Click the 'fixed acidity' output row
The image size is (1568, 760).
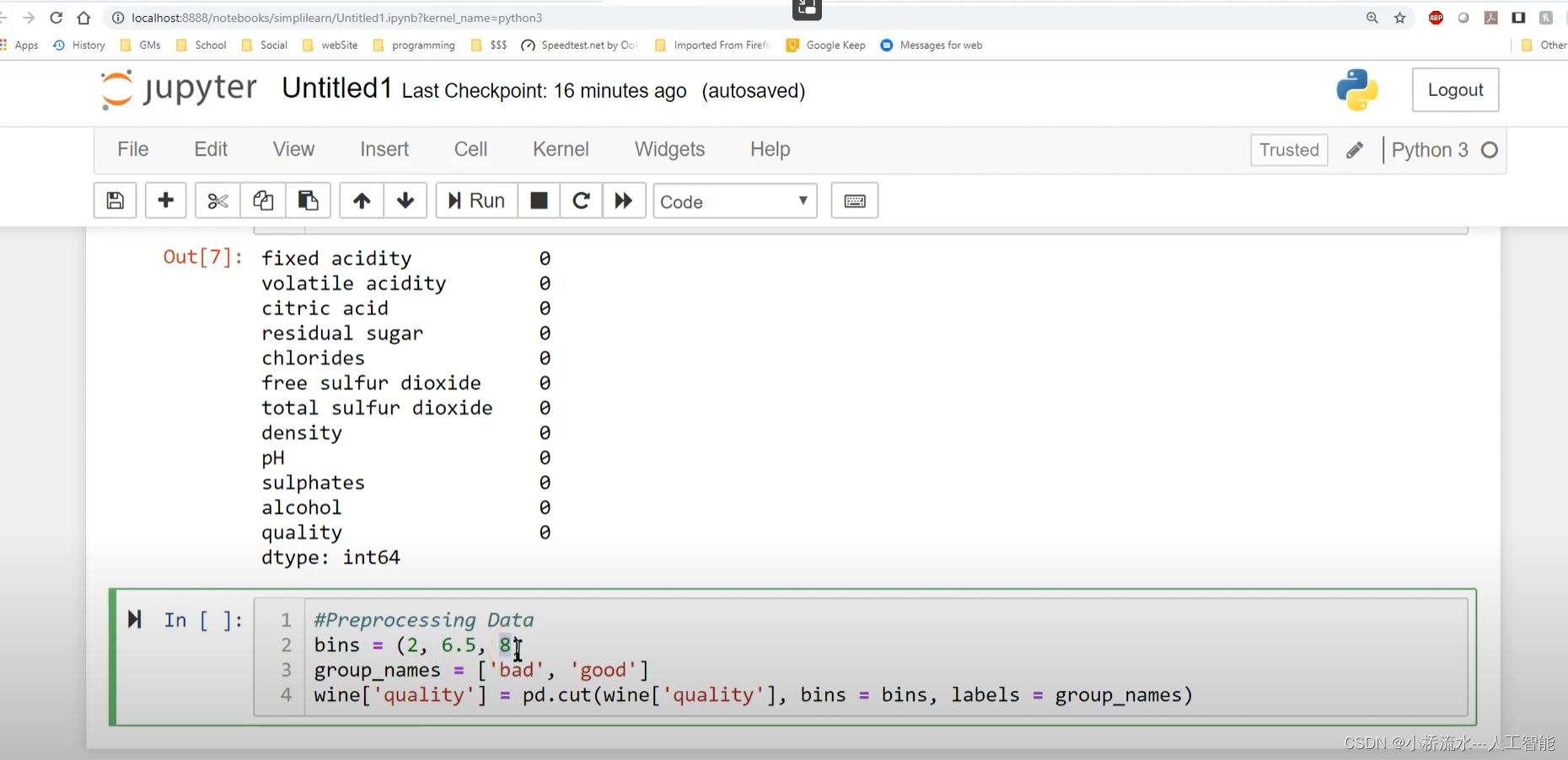[x=405, y=258]
